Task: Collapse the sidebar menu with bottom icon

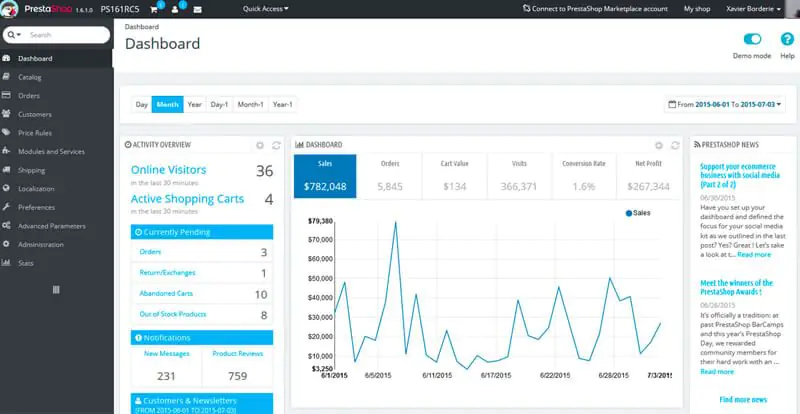Action: [x=56, y=289]
